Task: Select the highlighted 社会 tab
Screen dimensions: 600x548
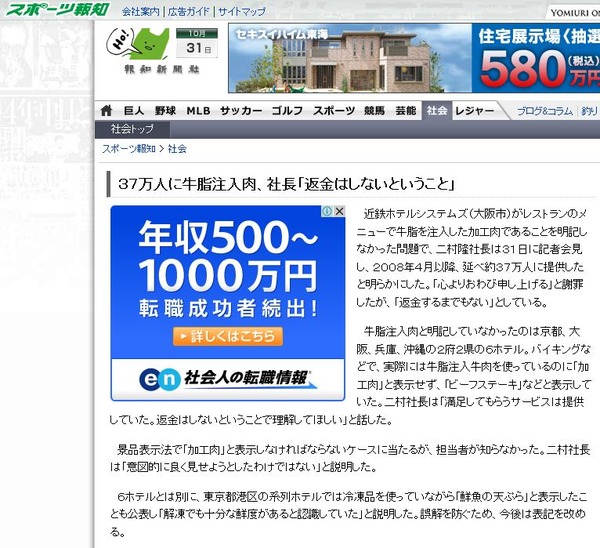Action: [x=437, y=111]
